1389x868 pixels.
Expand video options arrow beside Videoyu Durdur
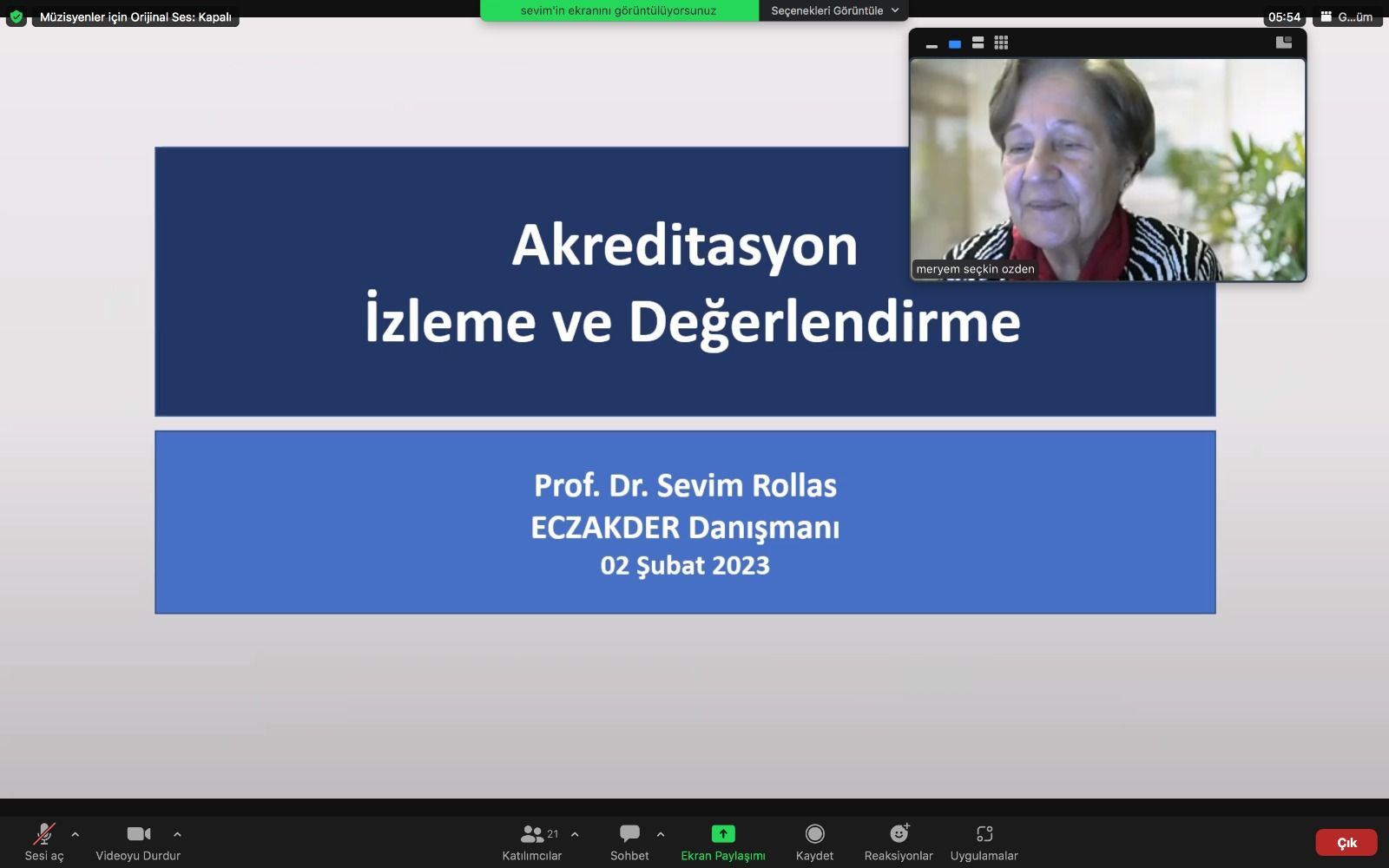(177, 834)
